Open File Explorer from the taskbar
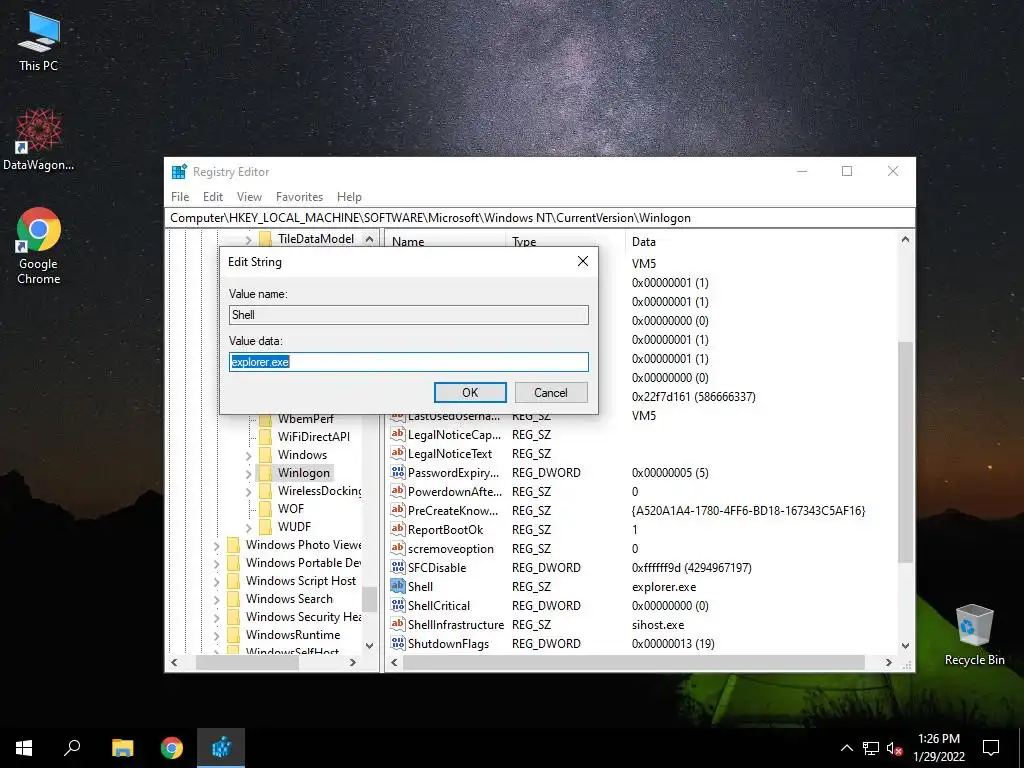Viewport: 1024px width, 768px height. [x=122, y=748]
